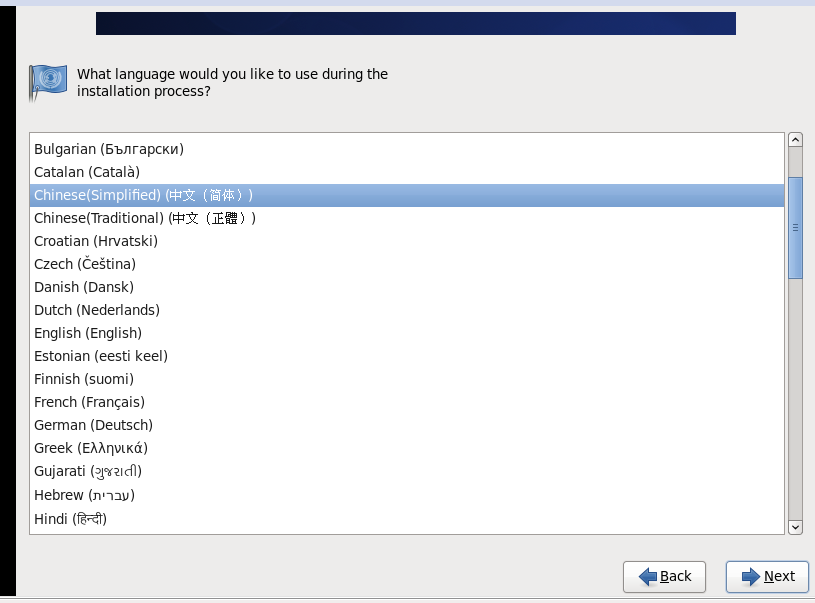815x603 pixels.
Task: Select Finnish (suomi)
Action: pos(406,379)
